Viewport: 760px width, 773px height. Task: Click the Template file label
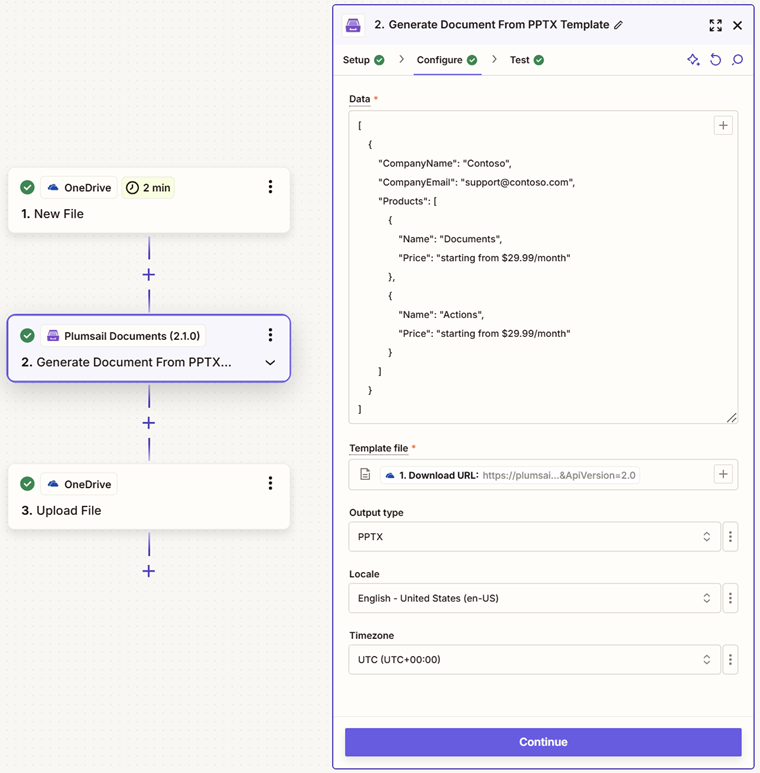(379, 448)
